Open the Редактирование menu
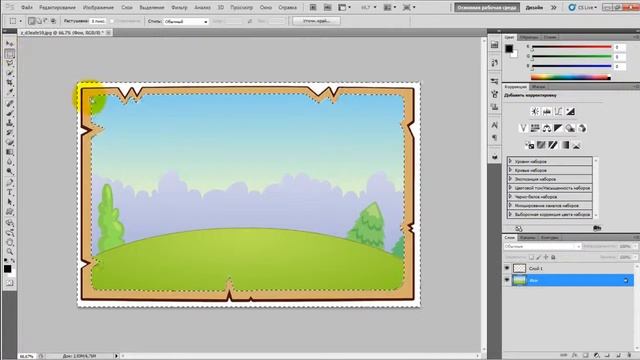The image size is (640, 360). pos(57,7)
